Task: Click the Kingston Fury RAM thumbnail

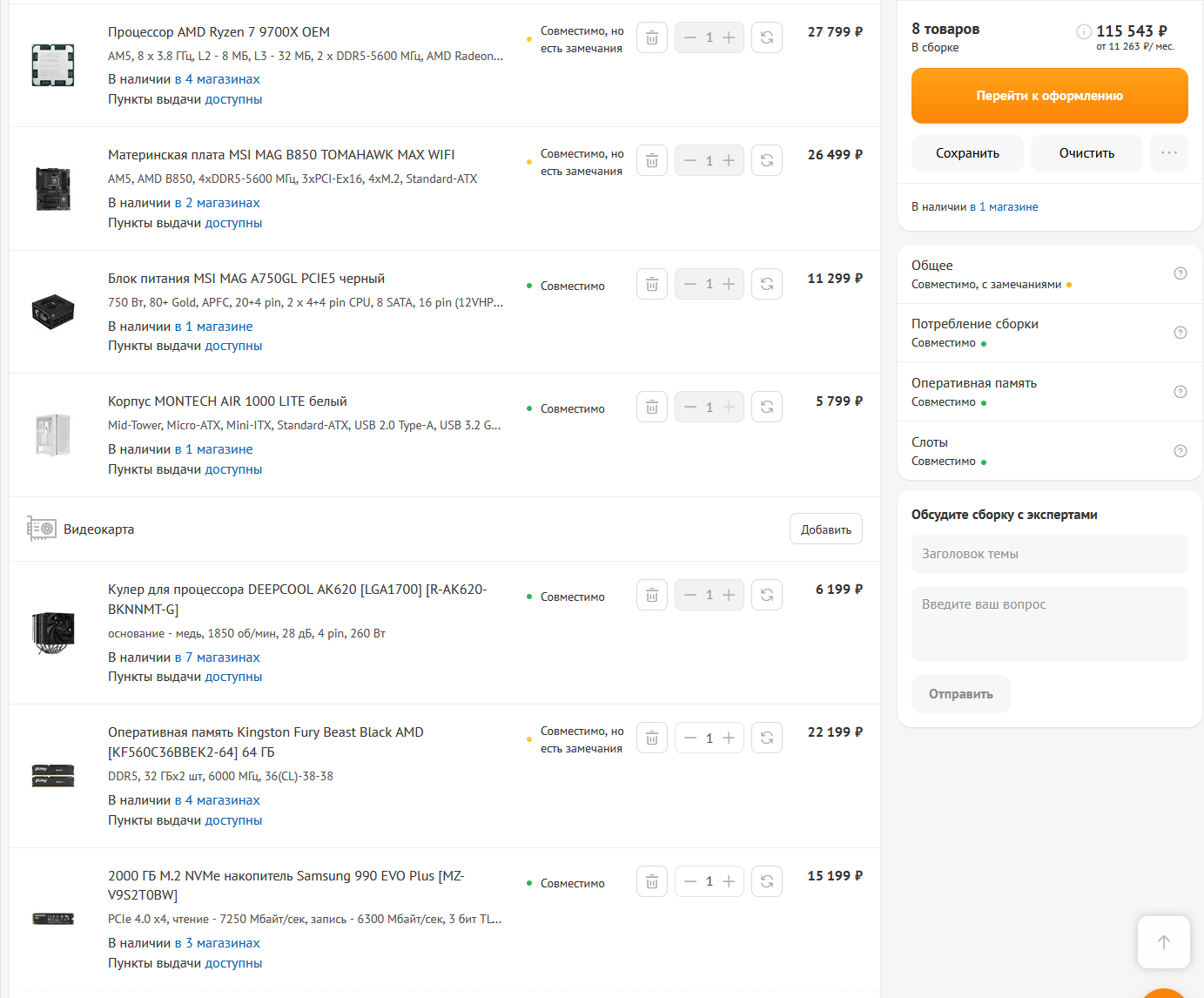Action: (53, 775)
